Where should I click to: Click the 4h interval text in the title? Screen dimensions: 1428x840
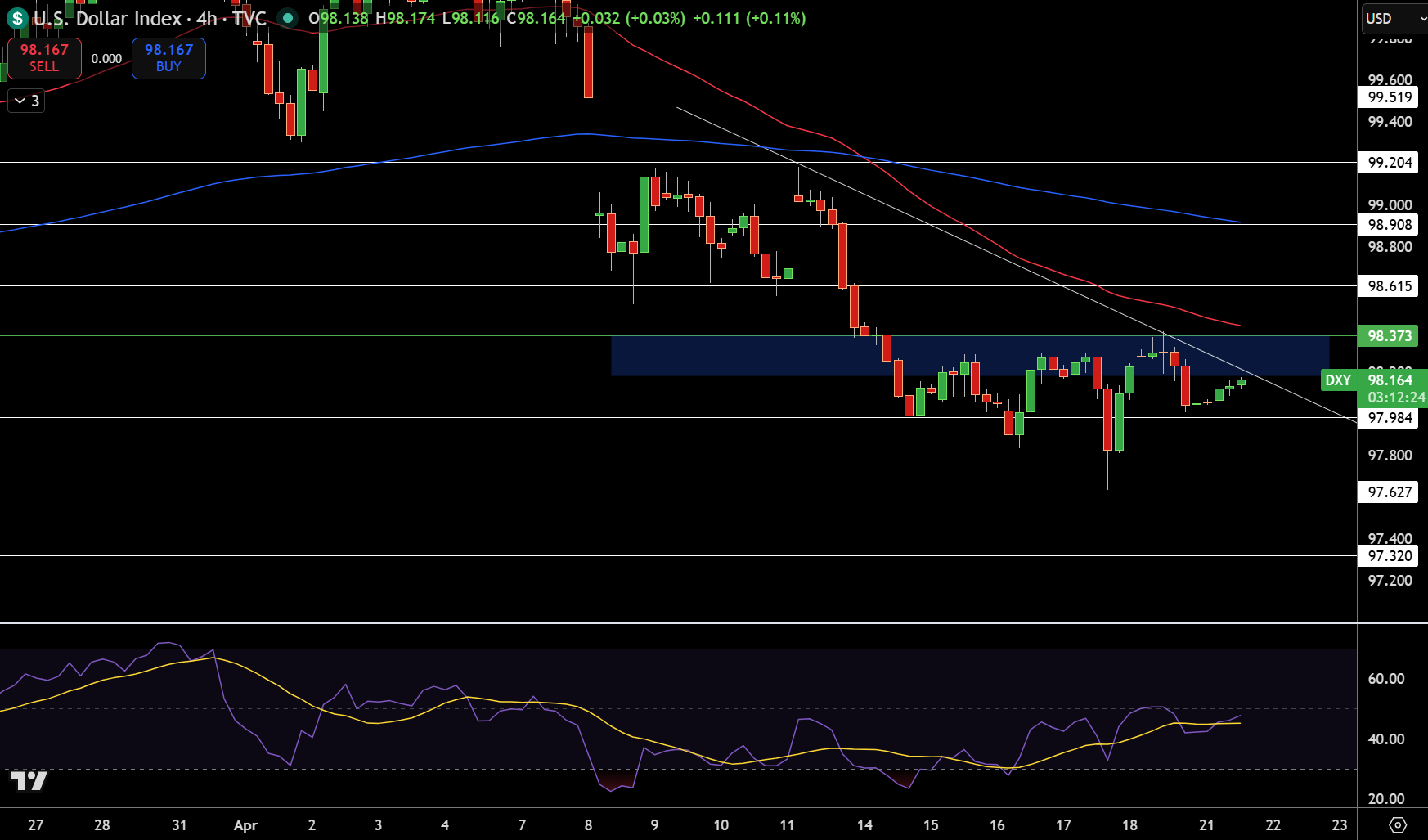pos(207,18)
